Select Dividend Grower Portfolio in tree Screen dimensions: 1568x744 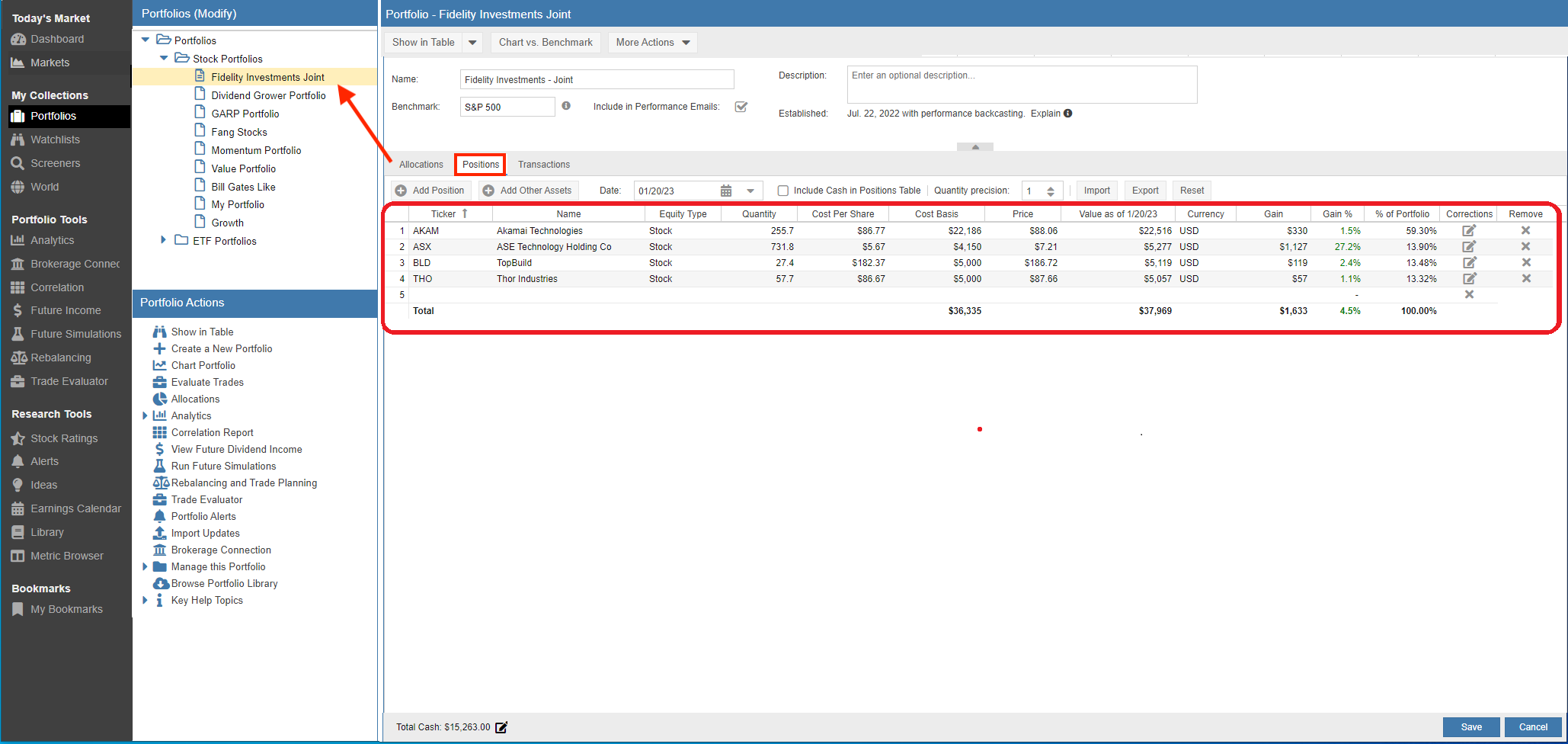point(268,95)
